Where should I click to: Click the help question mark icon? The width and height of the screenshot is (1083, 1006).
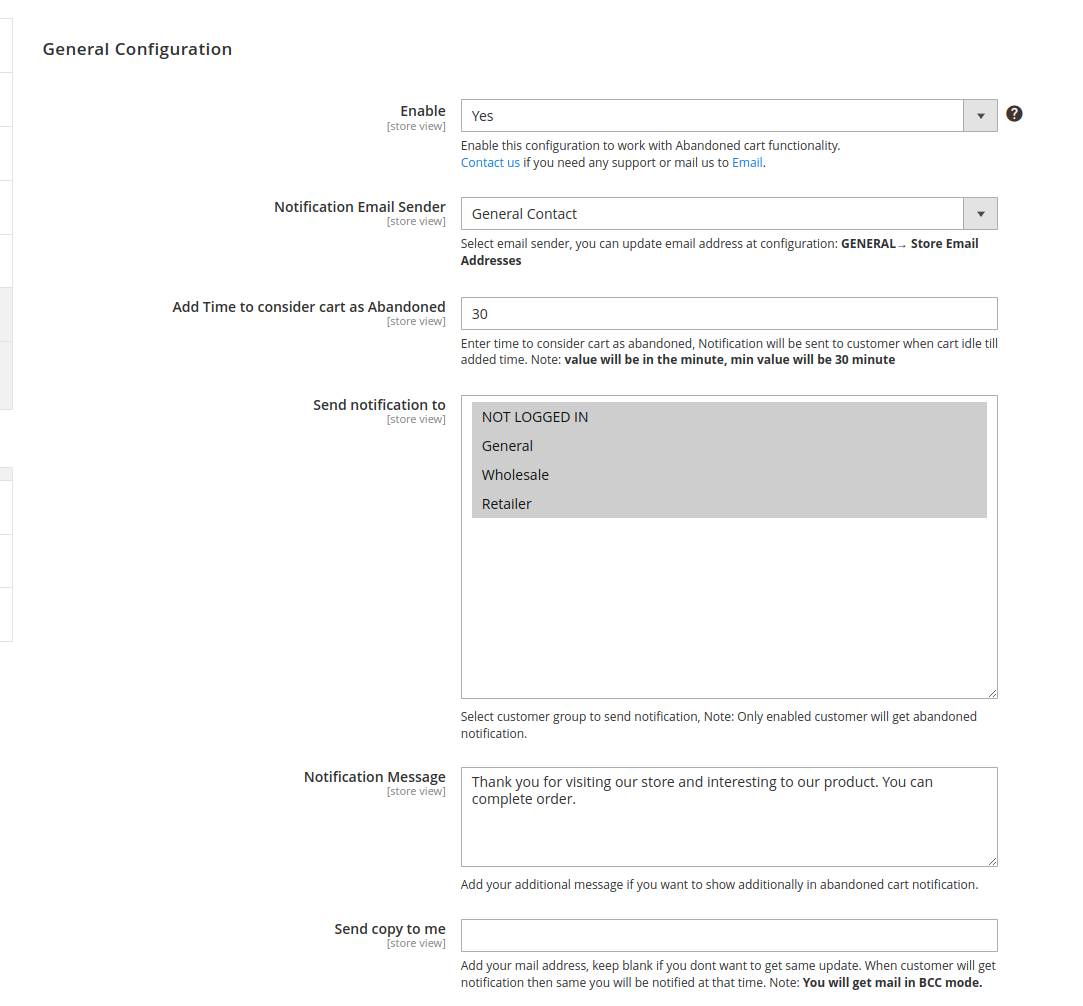click(1013, 114)
